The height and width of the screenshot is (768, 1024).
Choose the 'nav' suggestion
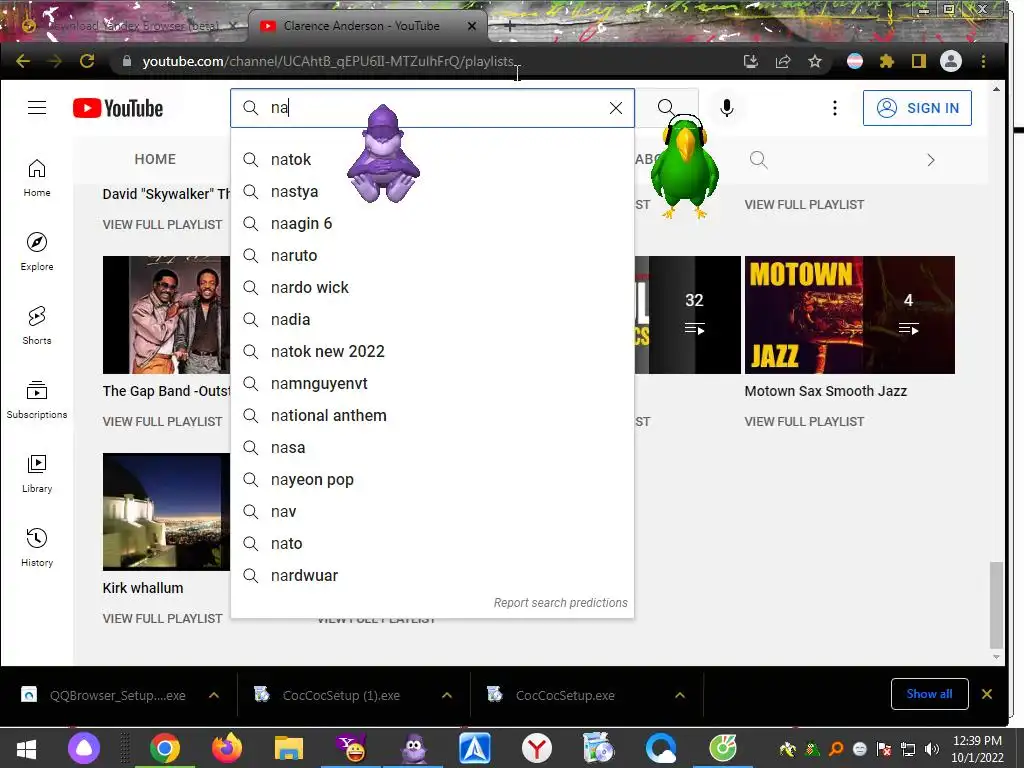[432, 511]
